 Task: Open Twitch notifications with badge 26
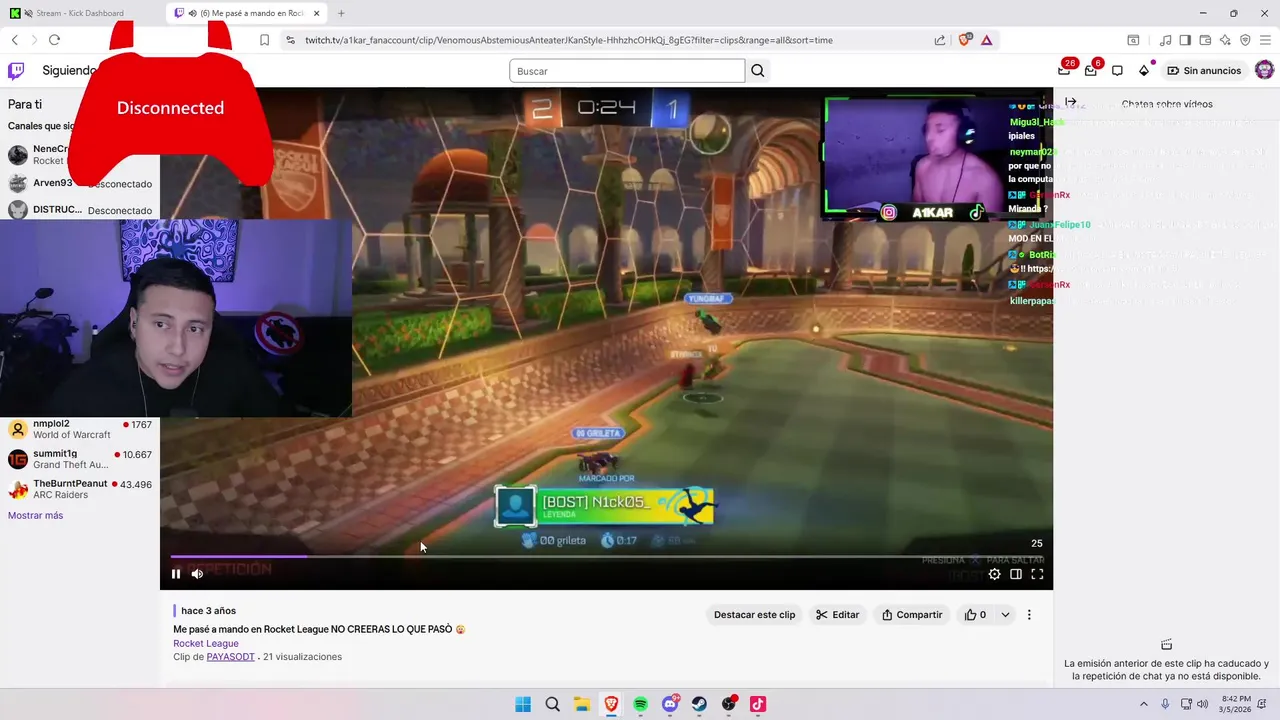click(1064, 71)
